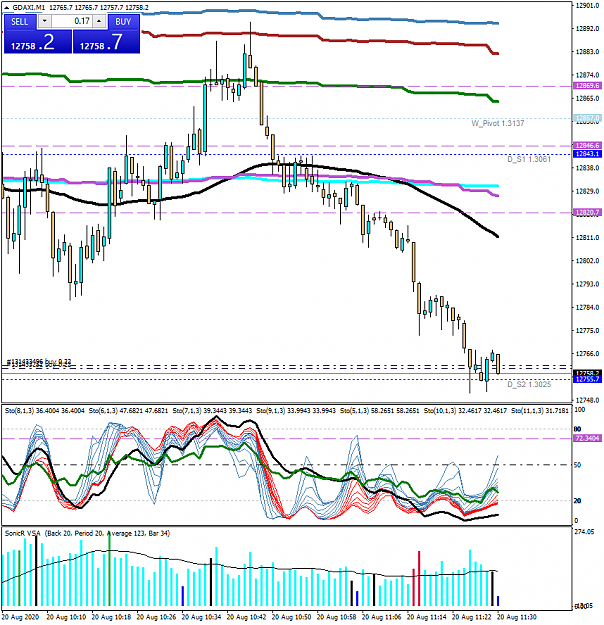
Task: Select the D_S1 1.3061 label
Action: point(529,159)
